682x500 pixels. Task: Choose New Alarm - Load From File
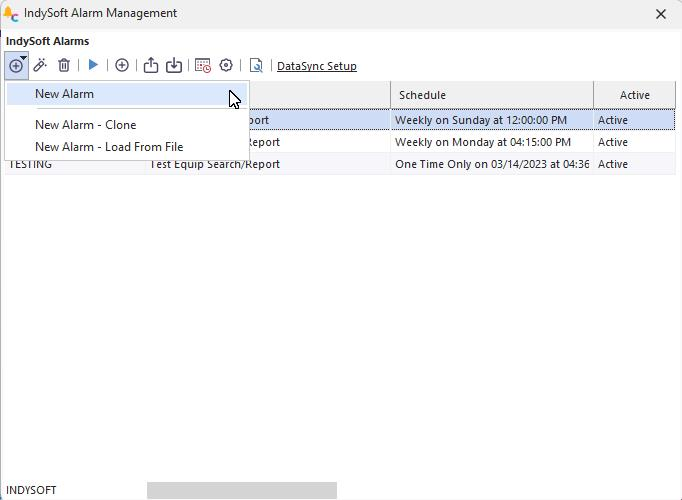point(108,147)
